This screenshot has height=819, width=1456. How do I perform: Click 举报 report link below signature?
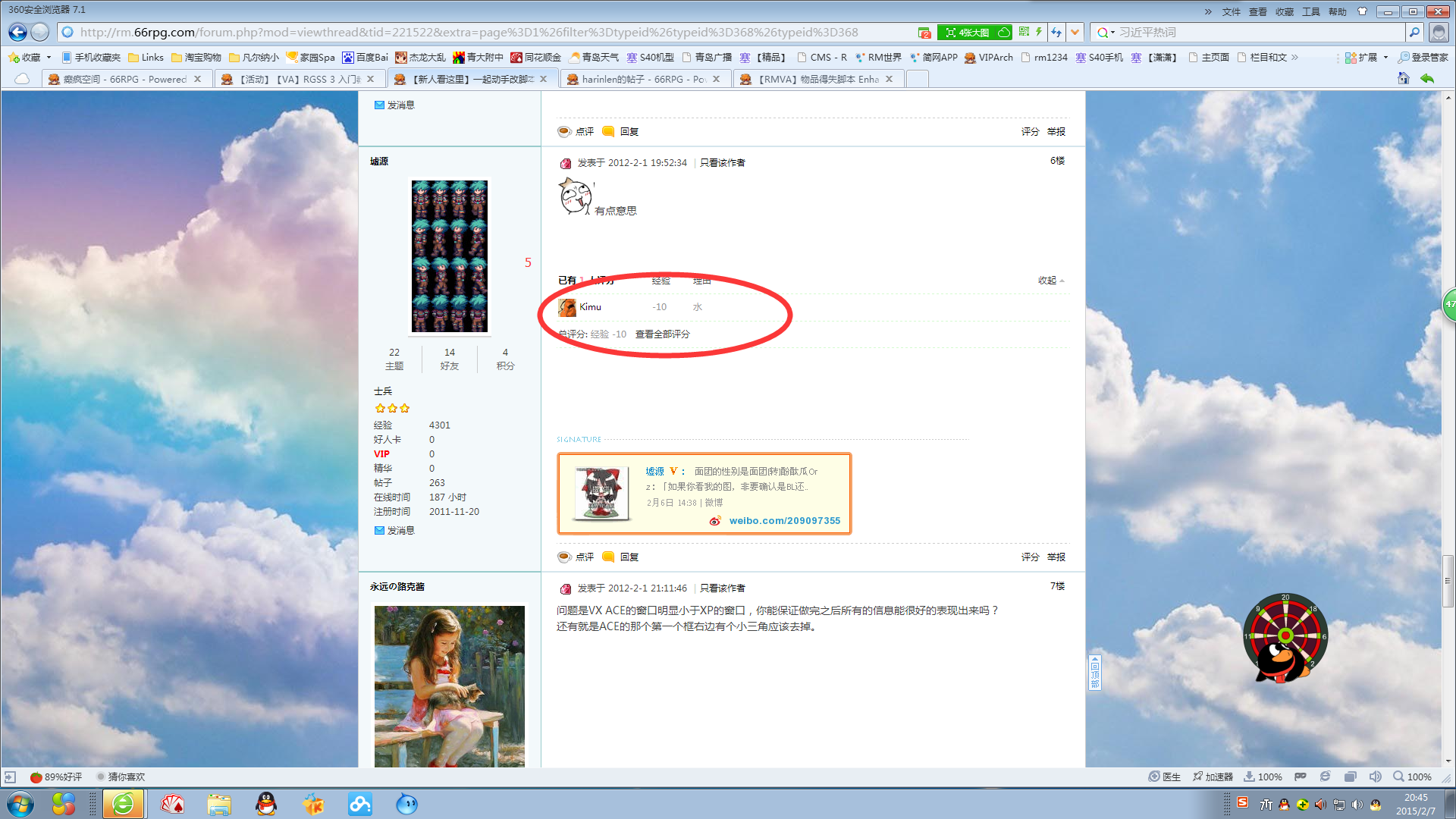[x=1056, y=557]
